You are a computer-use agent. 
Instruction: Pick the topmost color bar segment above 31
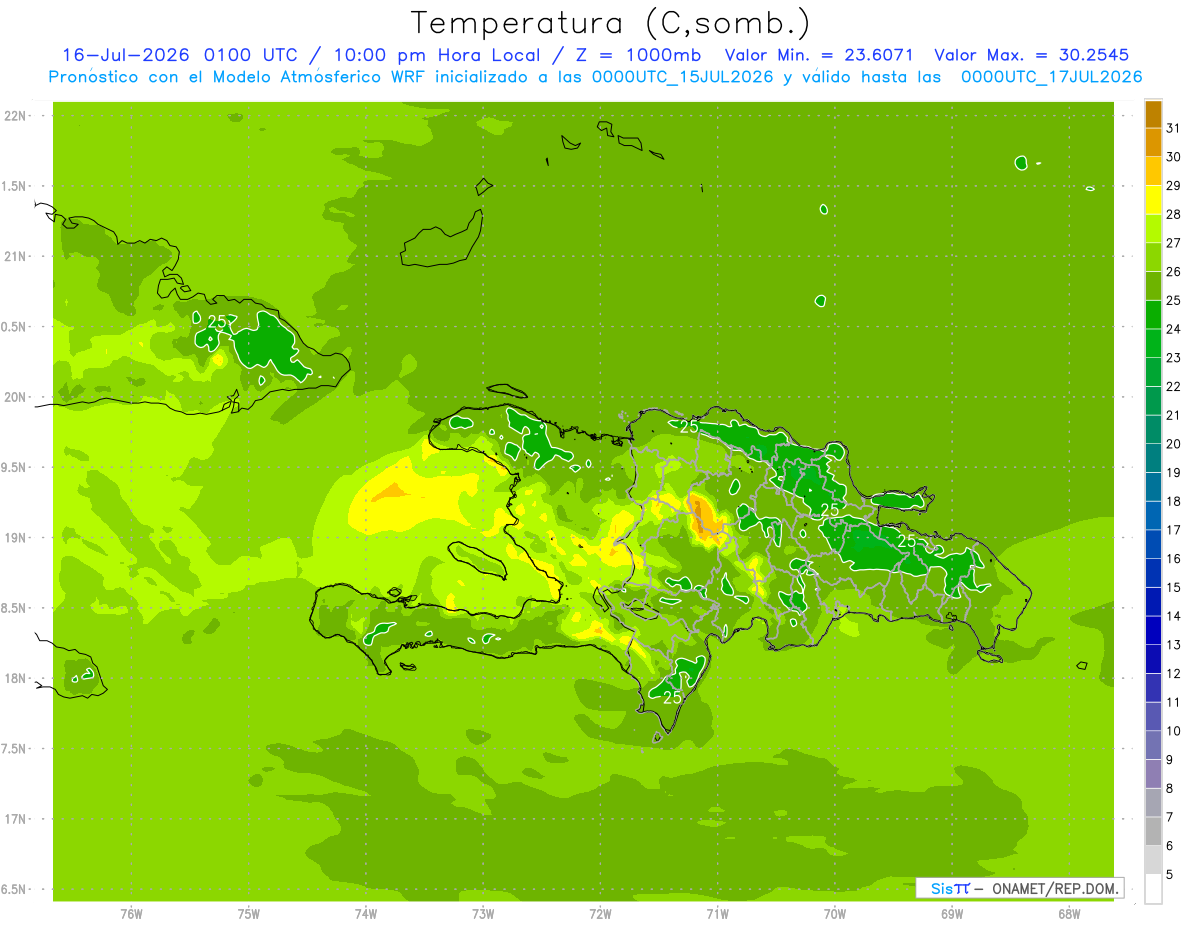1153,114
